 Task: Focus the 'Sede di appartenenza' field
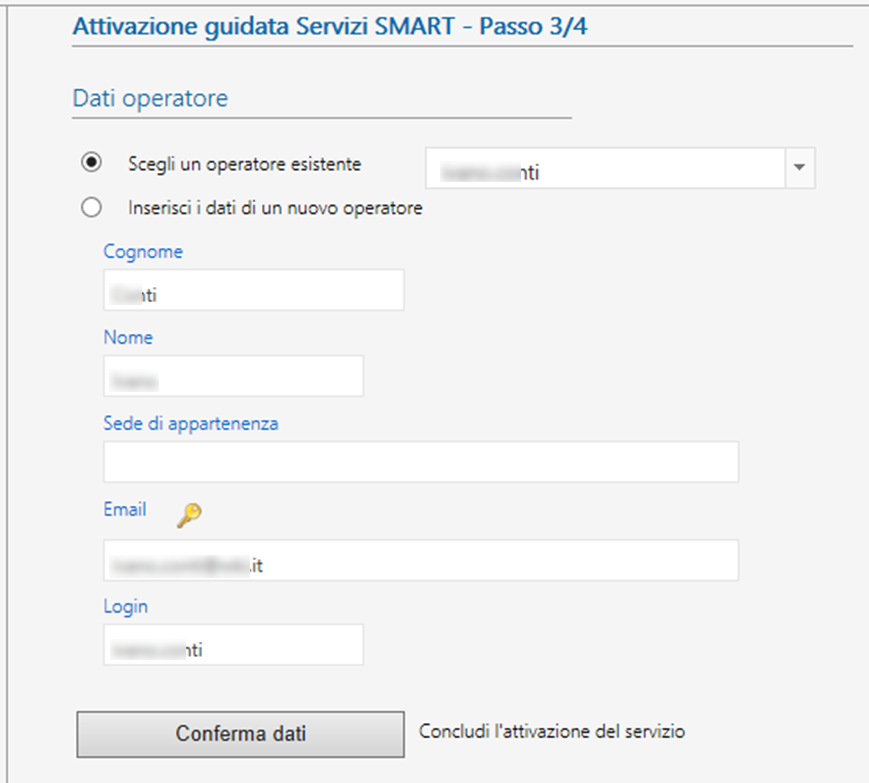tap(421, 462)
